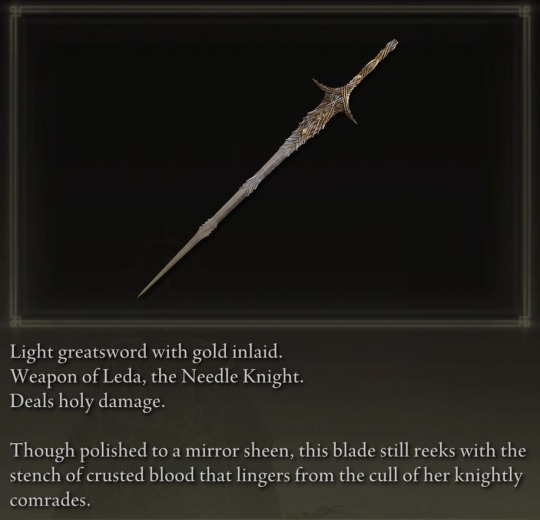540x520 pixels.
Task: Click the golden pommel of the sword
Action: click(x=391, y=45)
